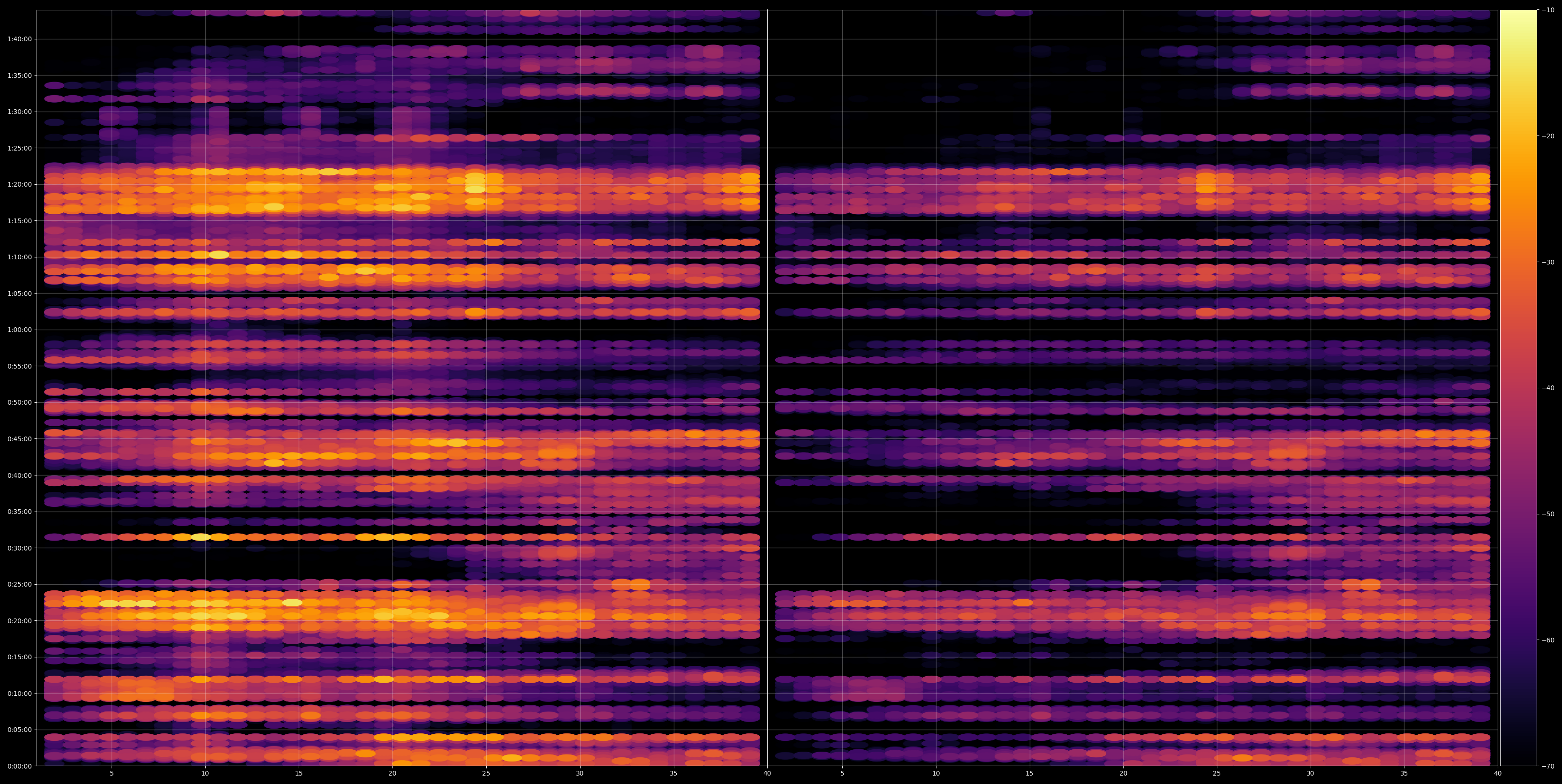Click x-axis tick 10 of the left heatmap
Image resolution: width=1562 pixels, height=784 pixels.
(205, 774)
